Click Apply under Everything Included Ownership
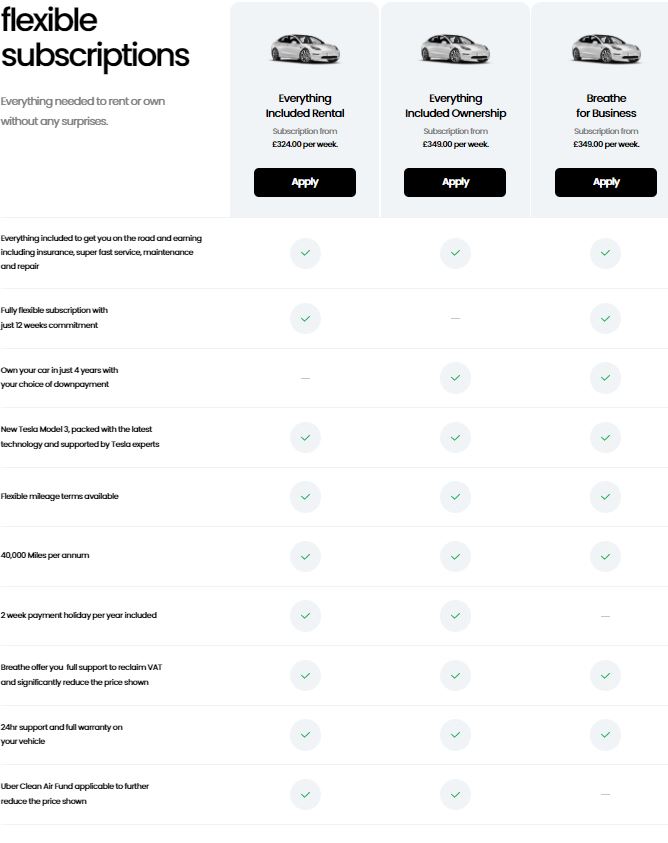668x843 pixels. [455, 182]
